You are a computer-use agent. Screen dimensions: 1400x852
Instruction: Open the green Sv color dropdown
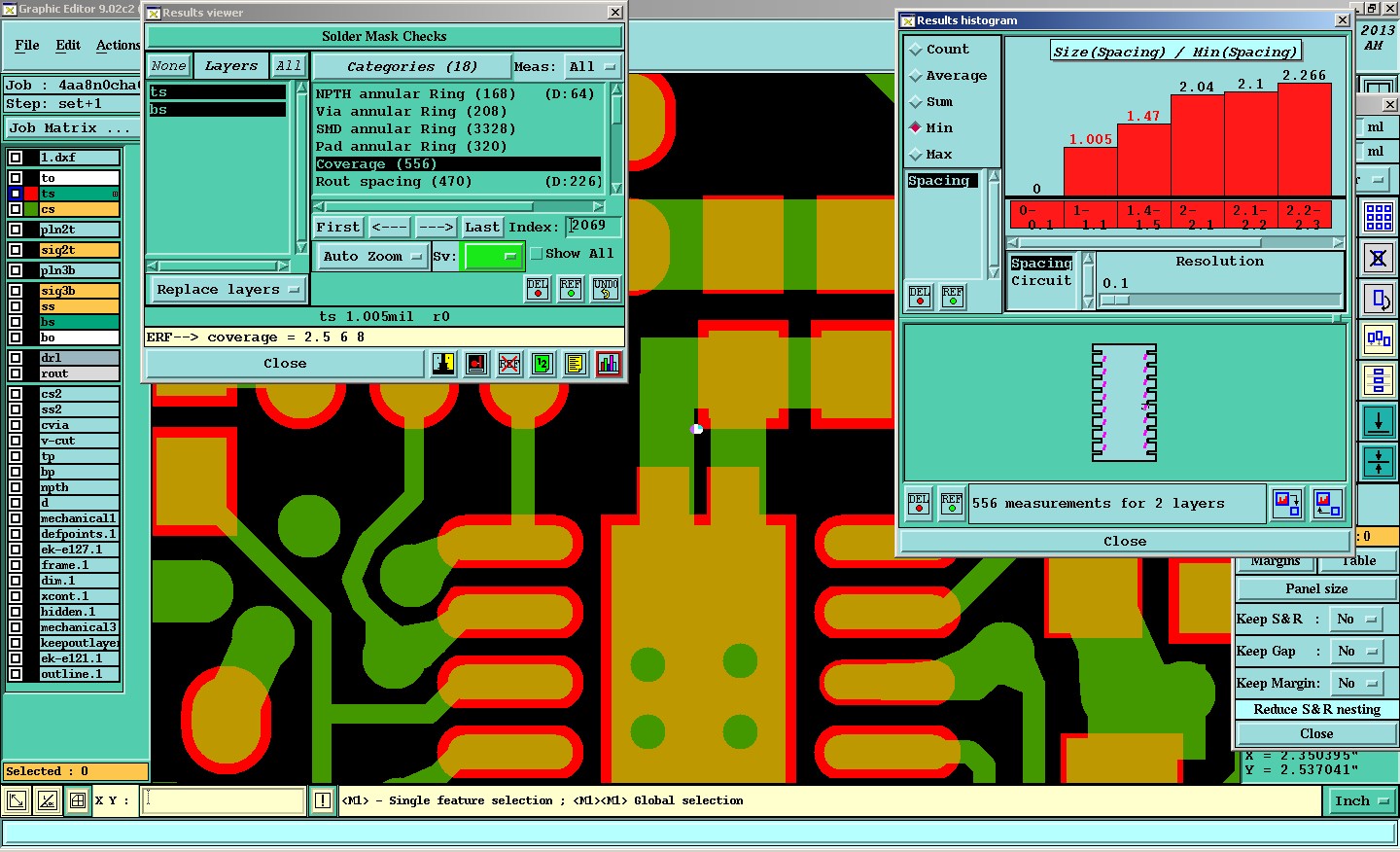click(x=493, y=257)
